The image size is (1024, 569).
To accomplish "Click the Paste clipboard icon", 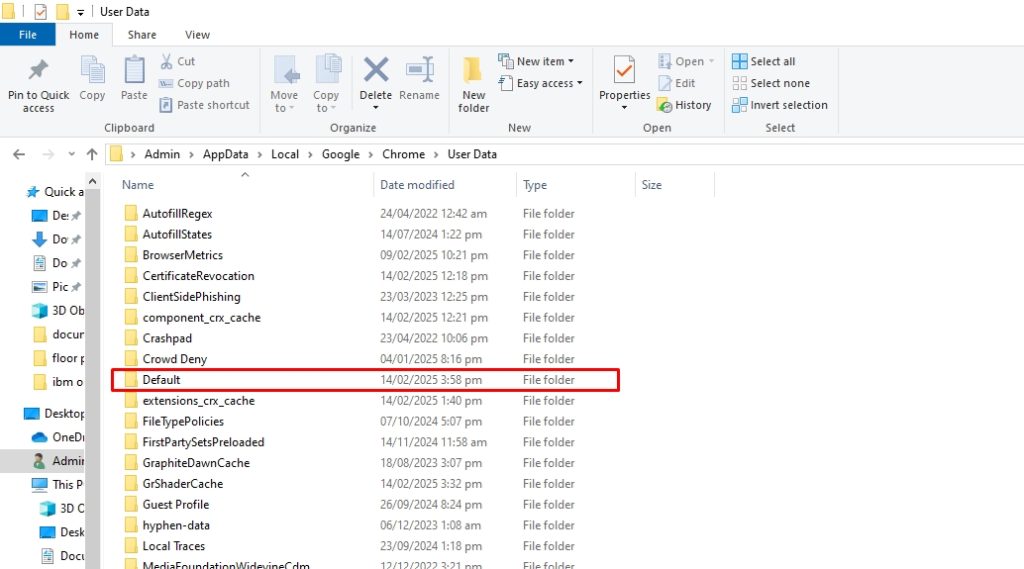I will click(x=134, y=70).
